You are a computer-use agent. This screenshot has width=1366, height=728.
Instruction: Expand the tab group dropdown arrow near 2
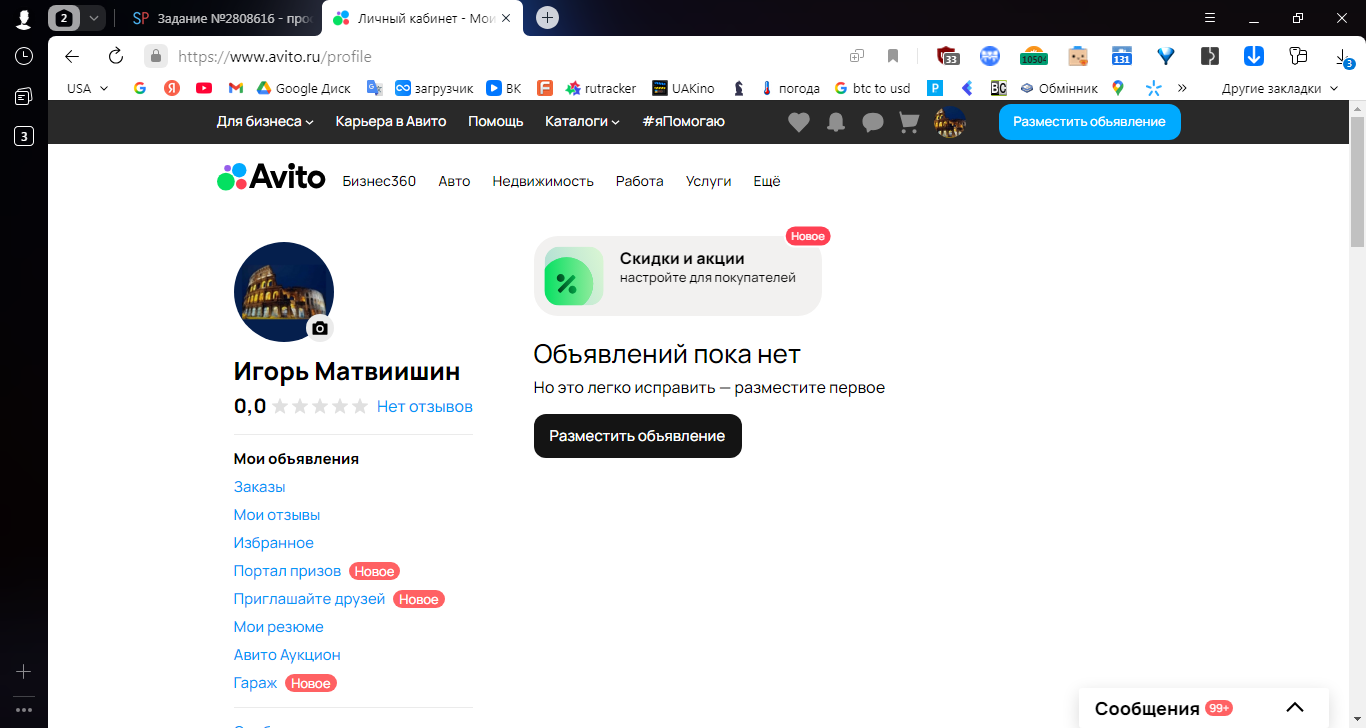coord(93,17)
